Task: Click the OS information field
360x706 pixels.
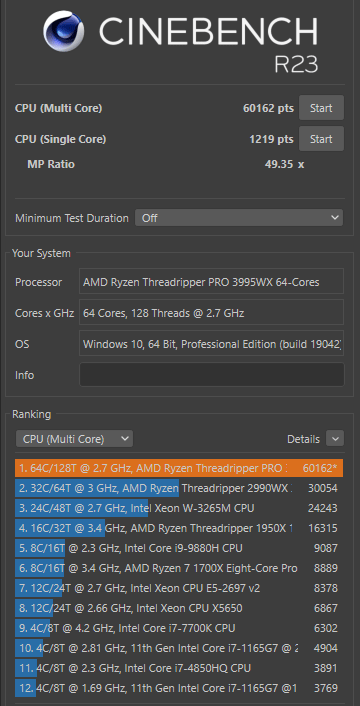Action: pos(212,344)
